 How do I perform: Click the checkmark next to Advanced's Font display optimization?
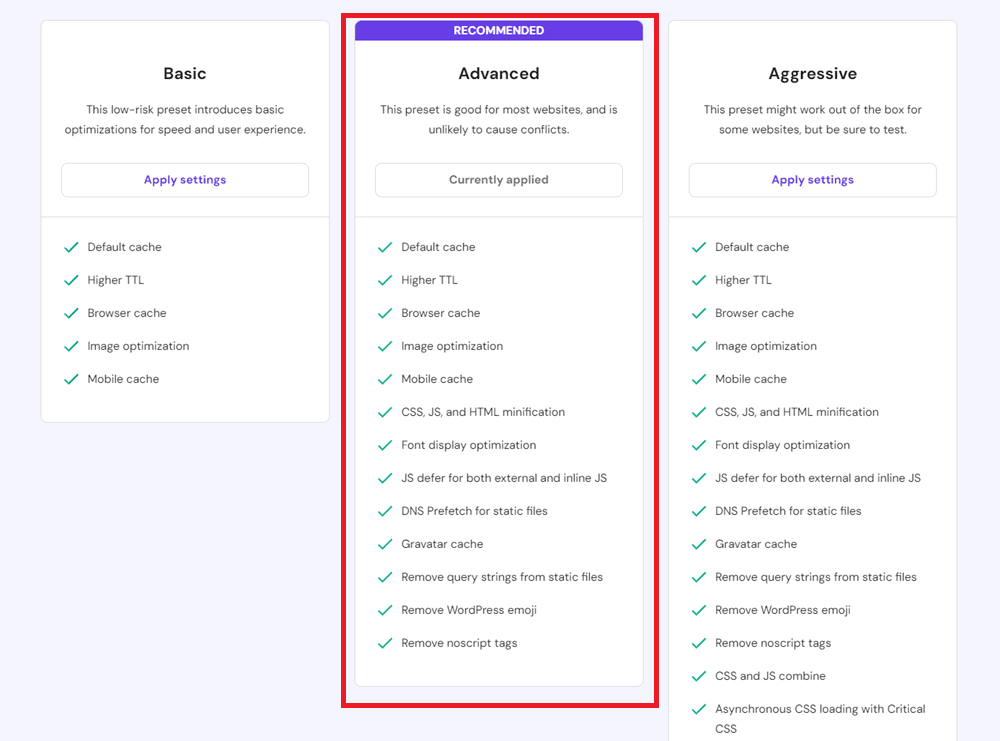coord(385,445)
